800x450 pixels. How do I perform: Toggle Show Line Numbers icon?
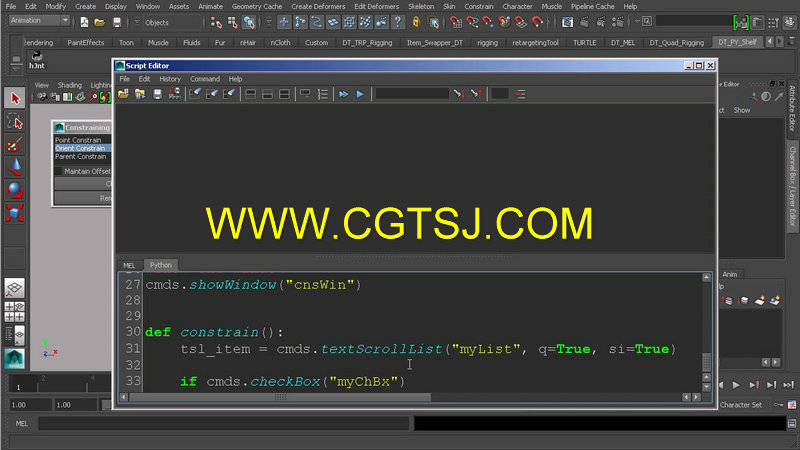click(x=322, y=94)
